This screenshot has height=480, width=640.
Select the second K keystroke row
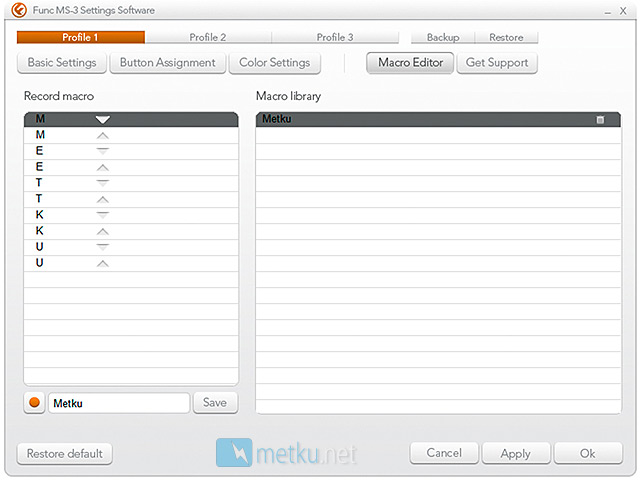(x=131, y=231)
